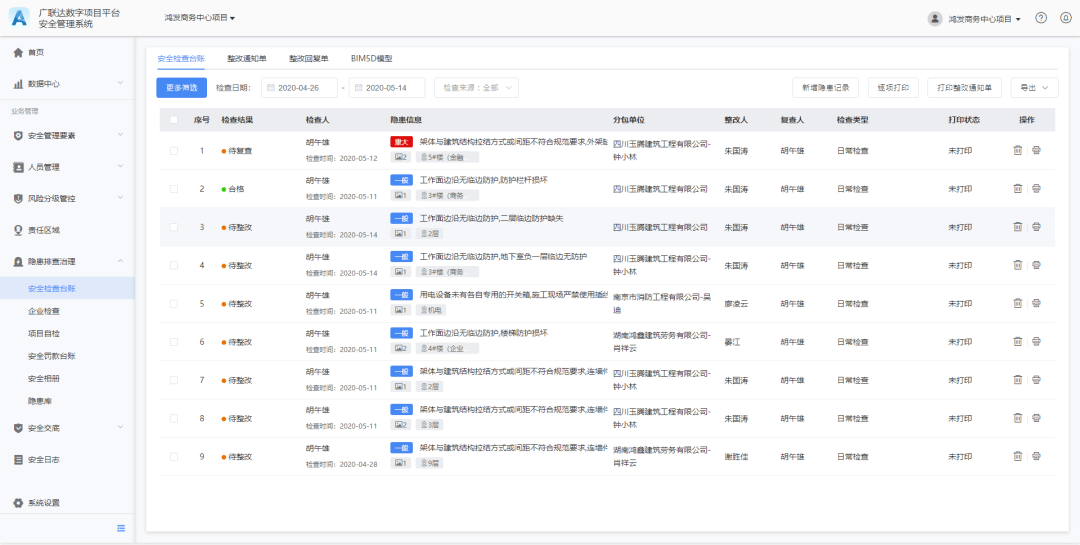This screenshot has width=1080, height=545.
Task: Print row 4 using printer icon
Action: tap(1036, 265)
